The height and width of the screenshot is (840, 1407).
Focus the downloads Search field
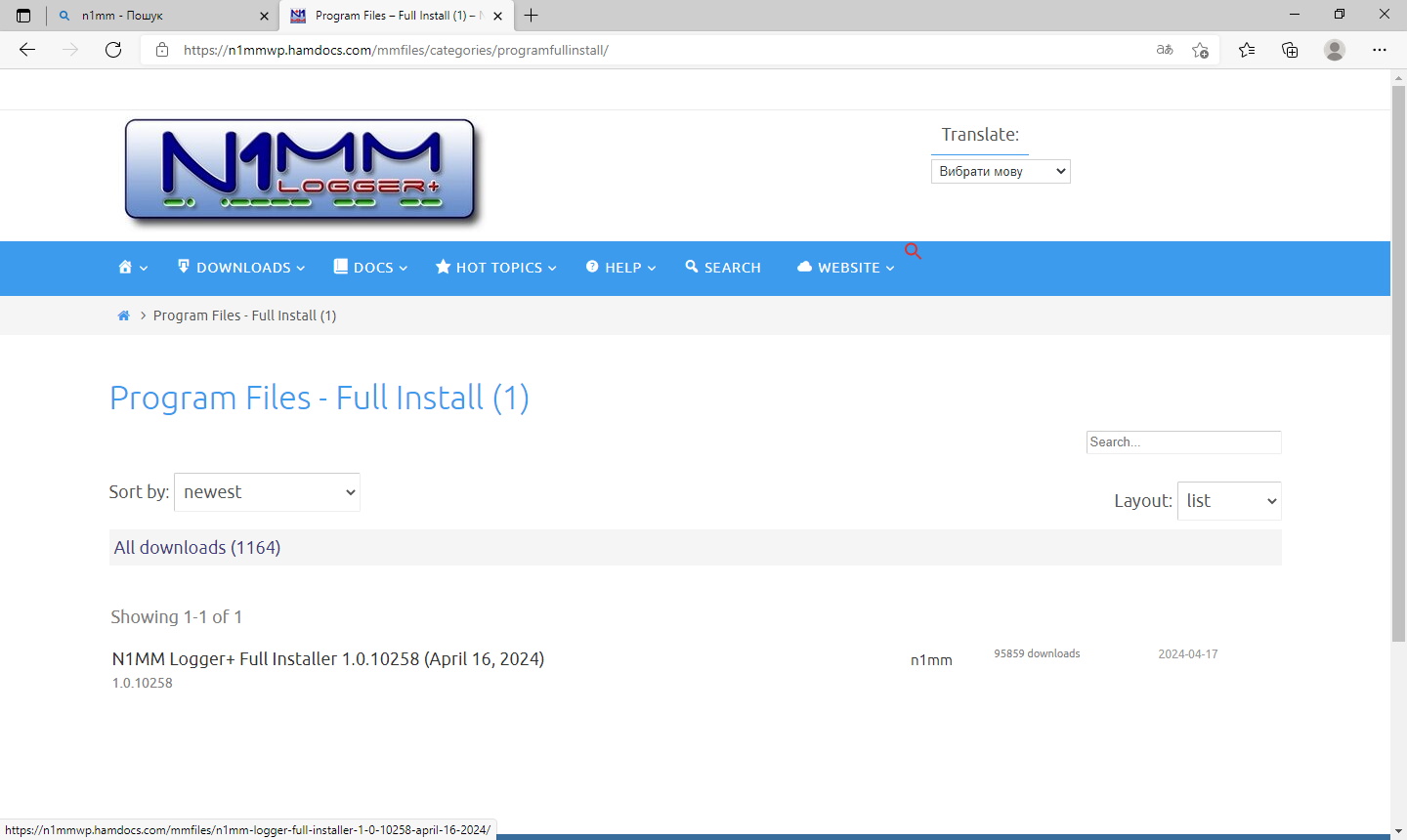click(x=1184, y=442)
